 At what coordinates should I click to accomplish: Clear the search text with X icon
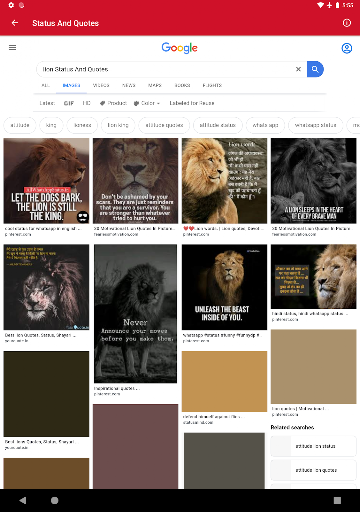(x=298, y=69)
